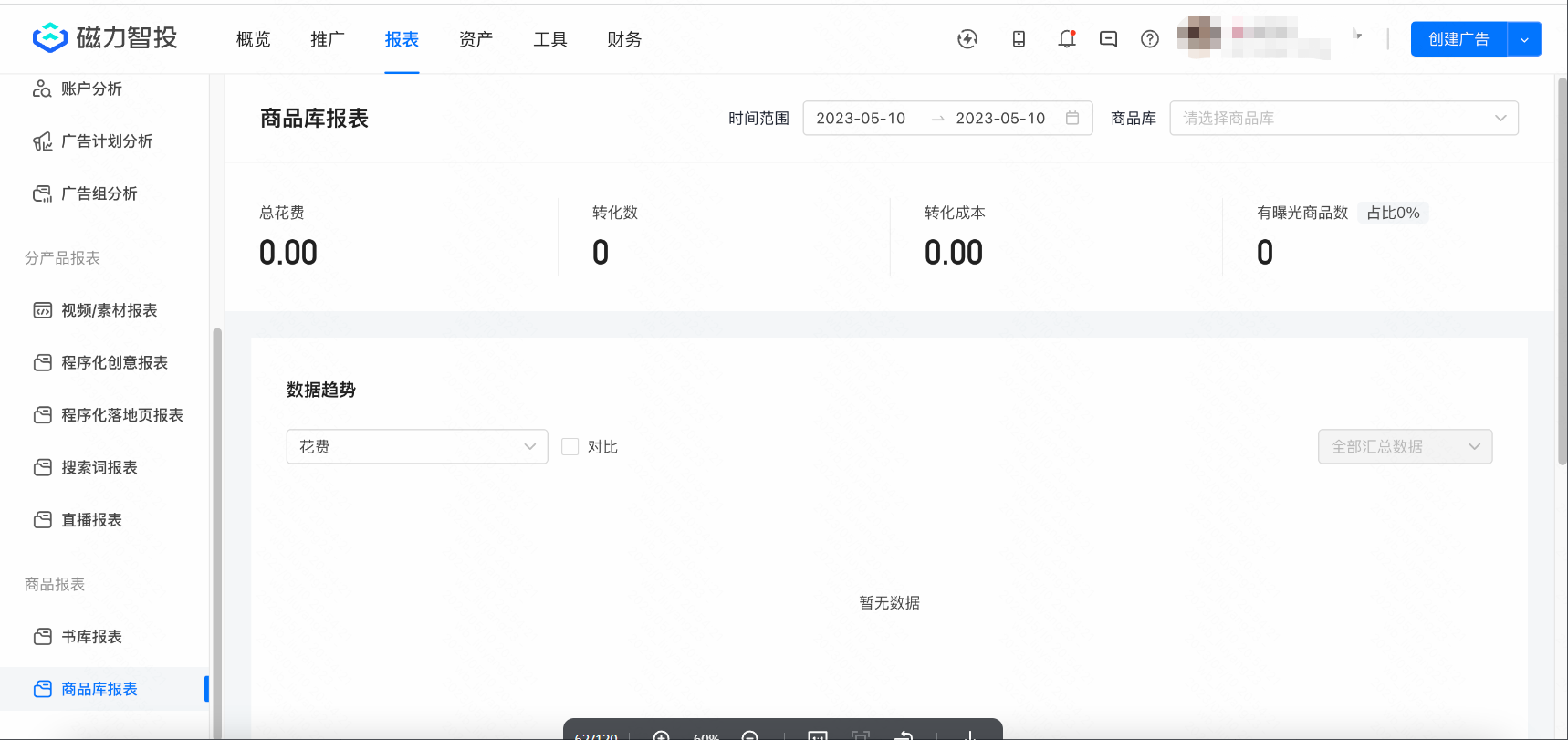Image resolution: width=1568 pixels, height=740 pixels.
Task: Go to the 财务 tab
Action: click(x=624, y=39)
